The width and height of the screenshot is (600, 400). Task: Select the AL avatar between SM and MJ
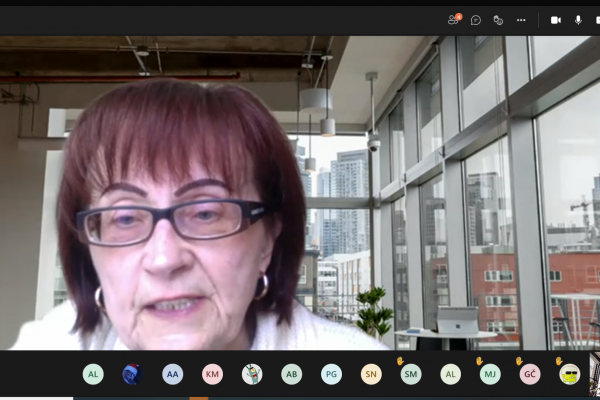point(450,374)
